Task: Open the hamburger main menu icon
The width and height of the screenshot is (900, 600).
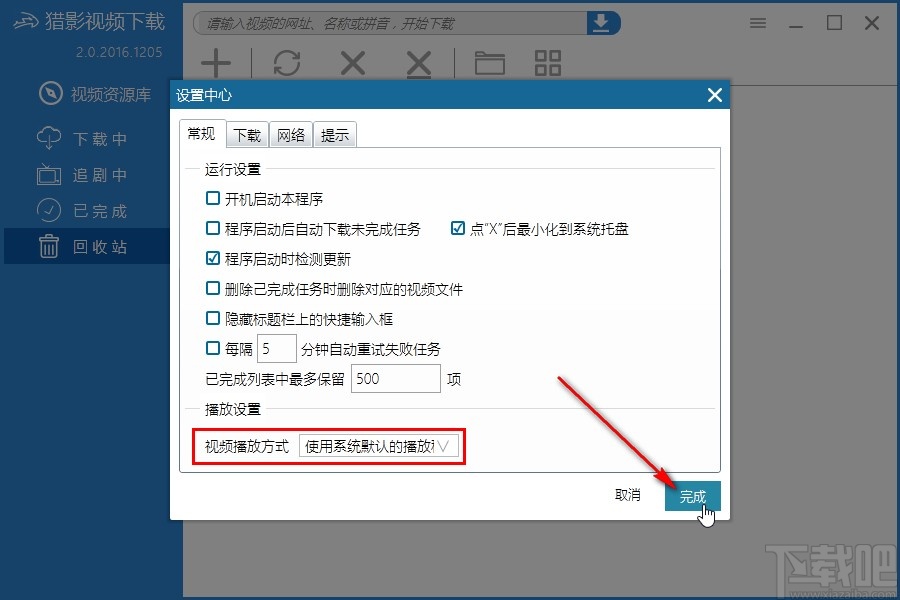Action: click(758, 23)
